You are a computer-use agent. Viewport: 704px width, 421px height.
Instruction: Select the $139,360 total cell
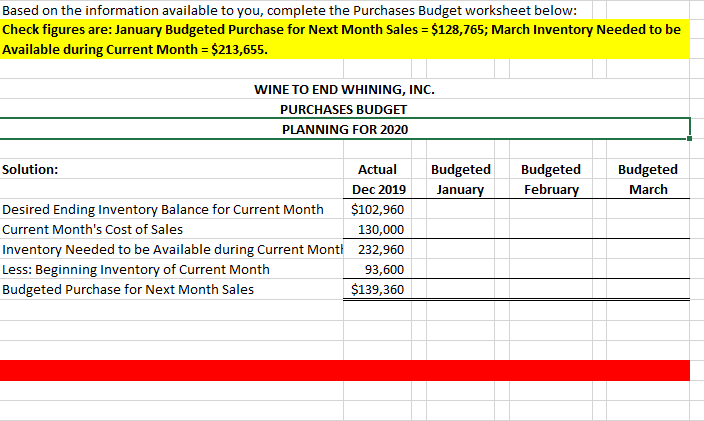(377, 289)
